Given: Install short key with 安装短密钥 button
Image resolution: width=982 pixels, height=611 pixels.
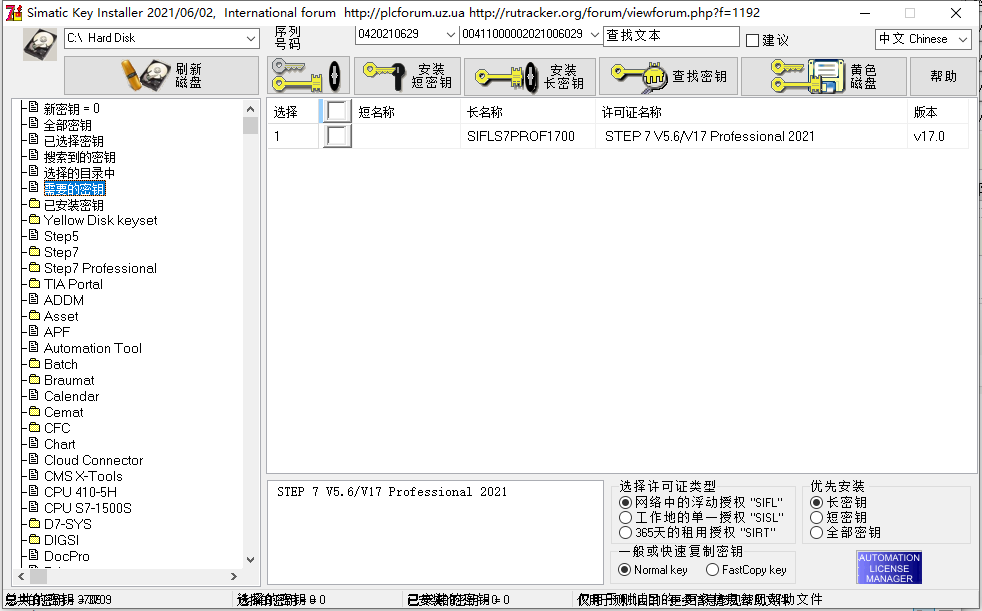Looking at the screenshot, I should (408, 76).
